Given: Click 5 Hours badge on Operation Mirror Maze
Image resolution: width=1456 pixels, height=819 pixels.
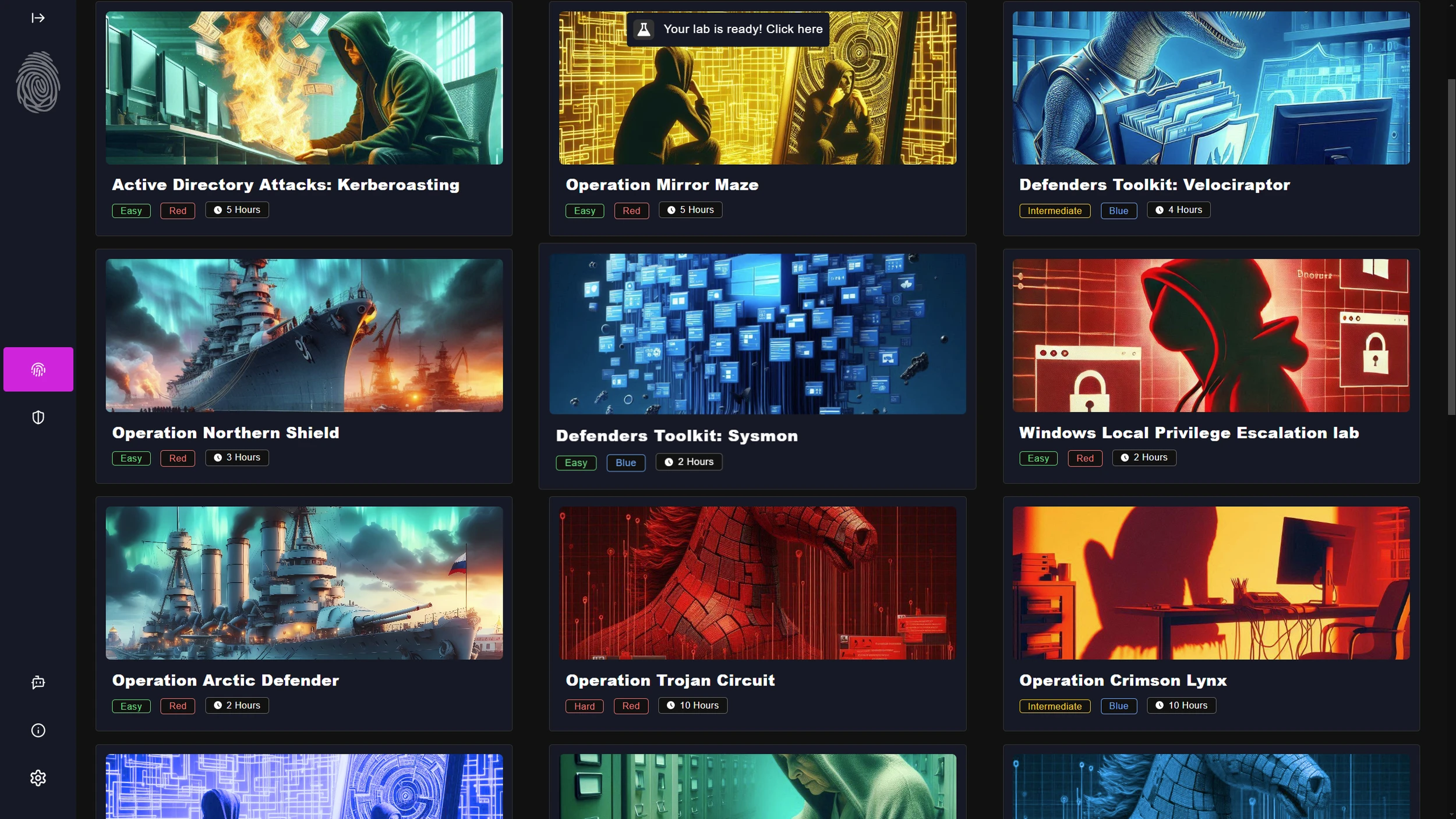Looking at the screenshot, I should 690,210.
